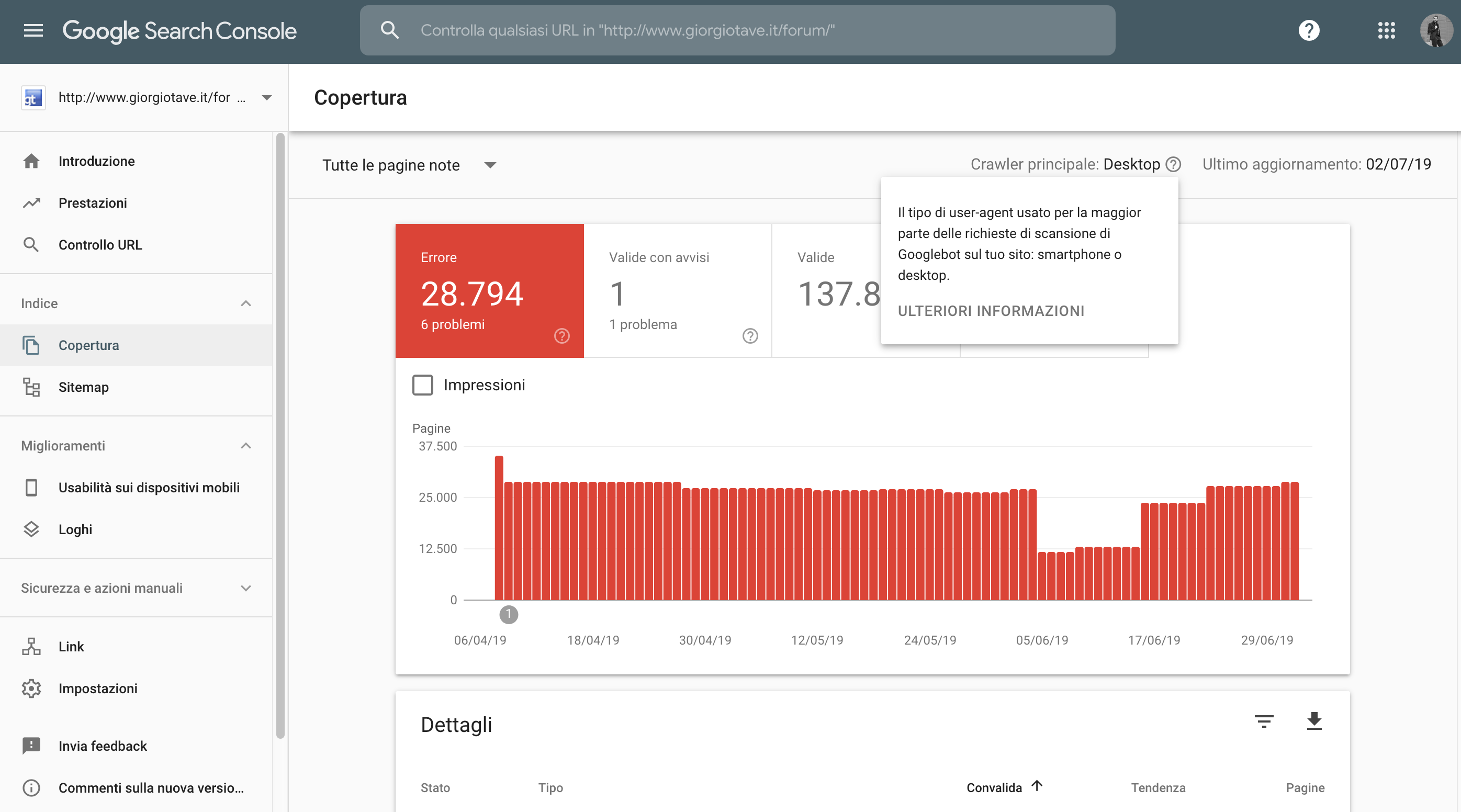Screen dimensions: 1461x812
Task: Open the Sitemap page
Action: [136, 387]
